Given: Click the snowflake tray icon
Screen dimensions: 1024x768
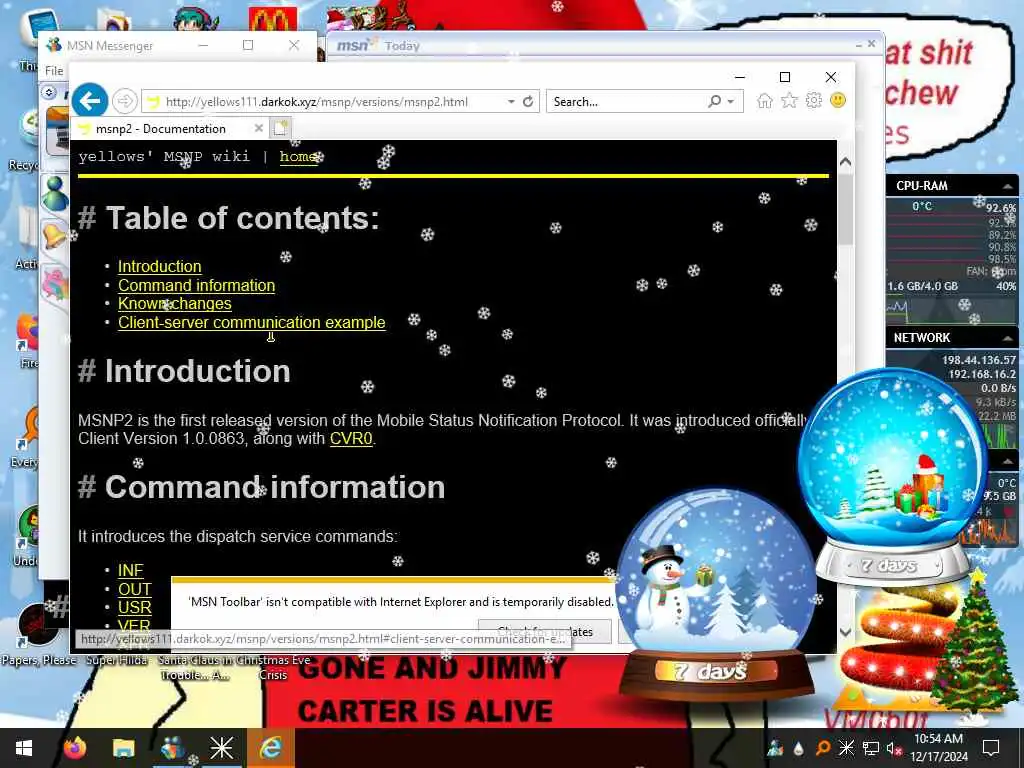Looking at the screenshot, I should point(846,748).
